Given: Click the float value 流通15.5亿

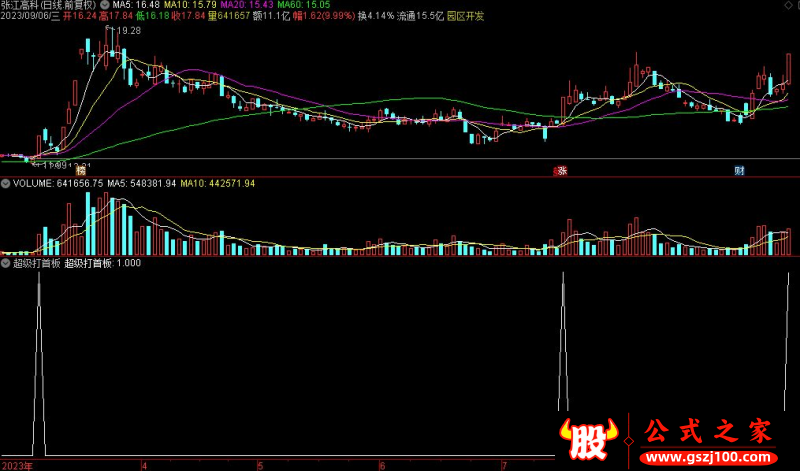Looking at the screenshot, I should click(420, 16).
